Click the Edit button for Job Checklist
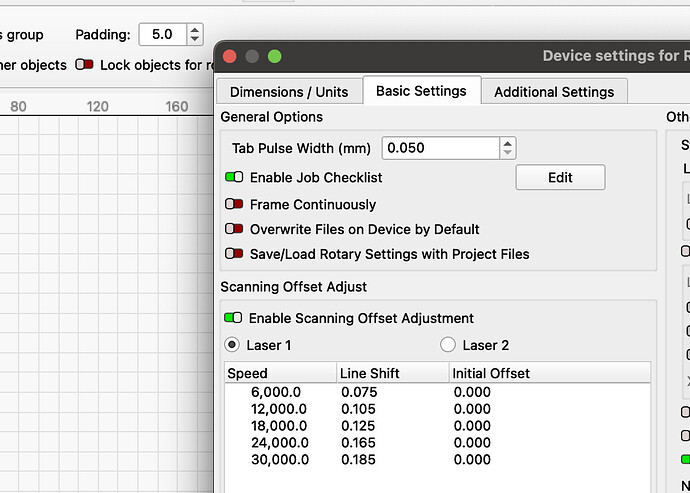Image resolution: width=690 pixels, height=493 pixels. pyautogui.click(x=560, y=177)
